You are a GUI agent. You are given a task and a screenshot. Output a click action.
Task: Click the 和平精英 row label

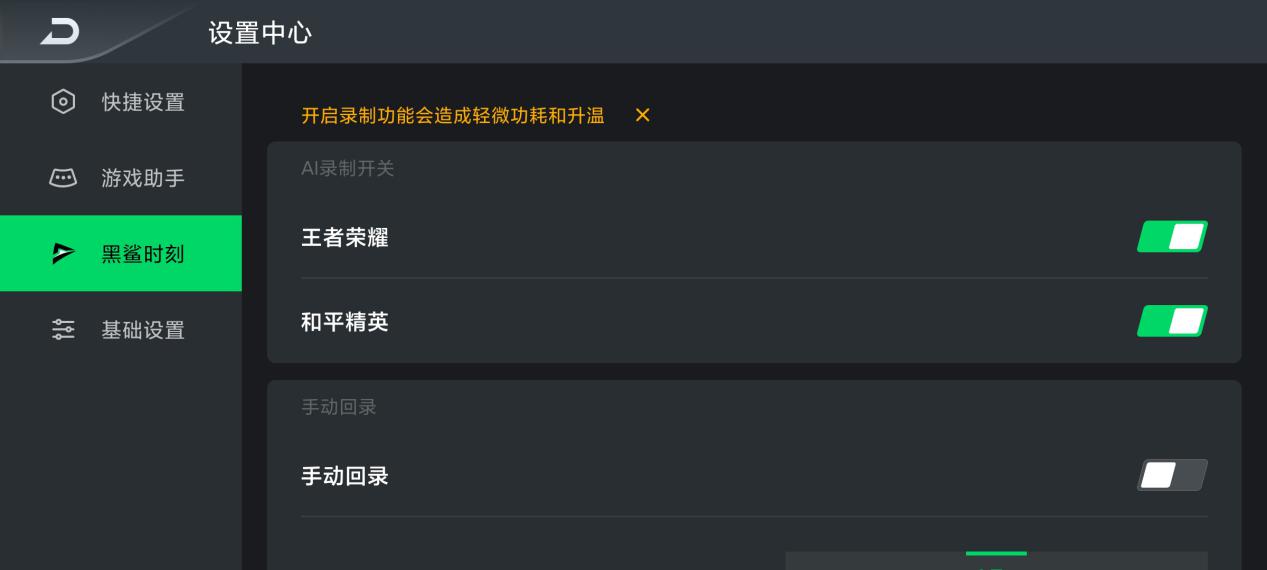[345, 322]
